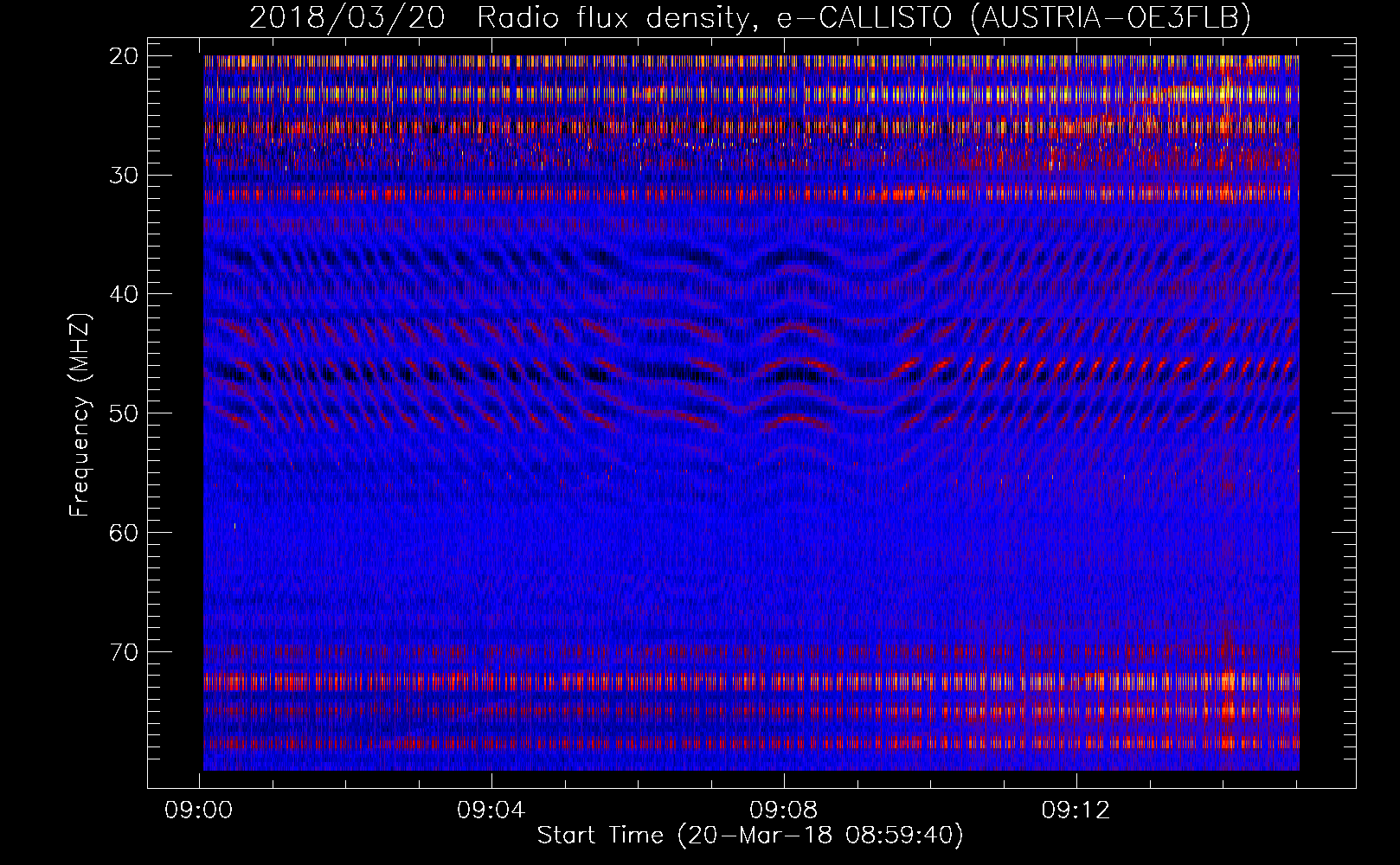The image size is (1400, 865).
Task: Click the 60 frequency tick label
Action: click(124, 532)
